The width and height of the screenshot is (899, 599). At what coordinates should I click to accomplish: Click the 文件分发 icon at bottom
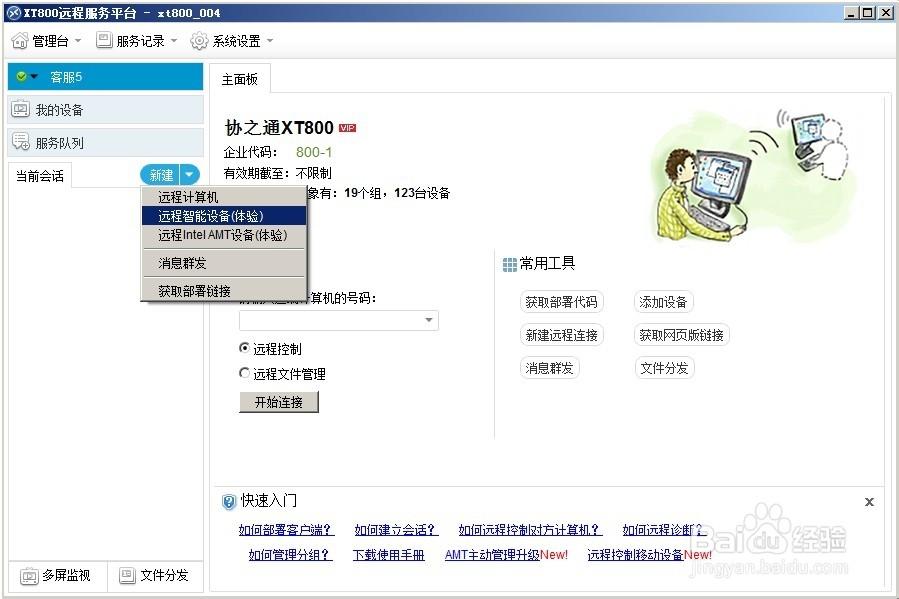[127, 575]
